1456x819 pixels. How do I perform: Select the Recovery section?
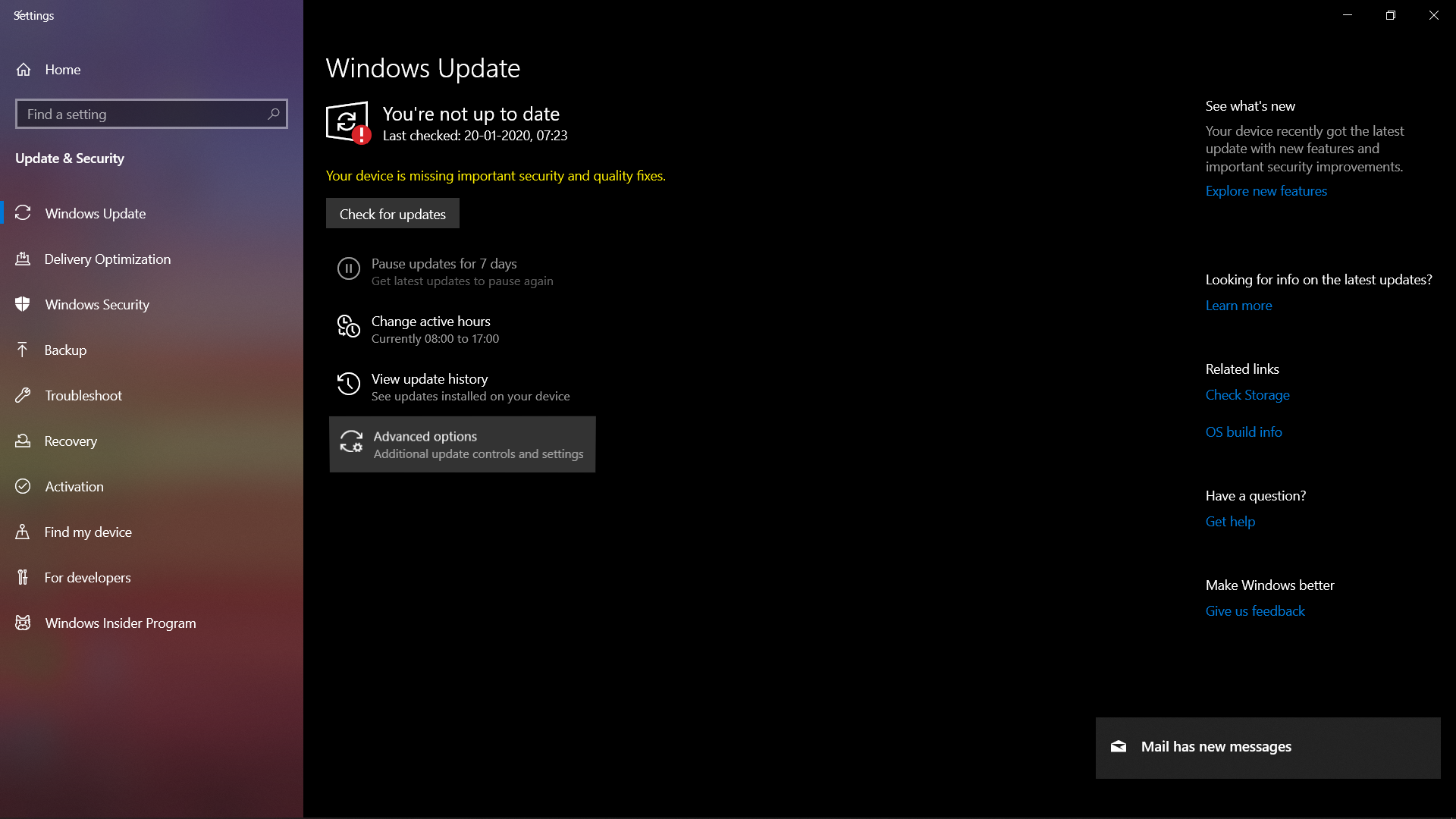click(x=152, y=441)
